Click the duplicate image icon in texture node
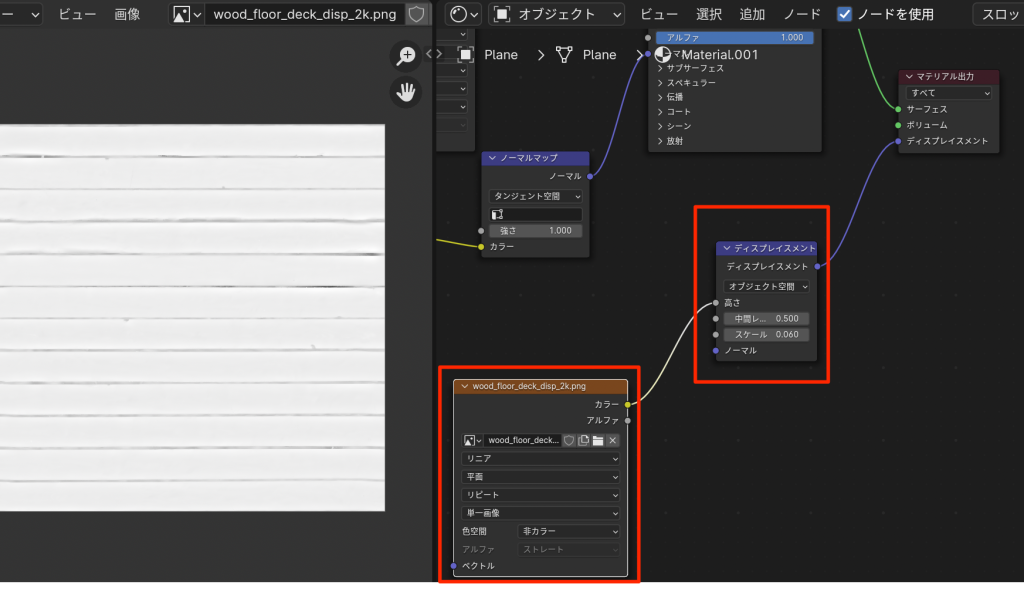Viewport: 1024px width, 608px height. (x=582, y=440)
